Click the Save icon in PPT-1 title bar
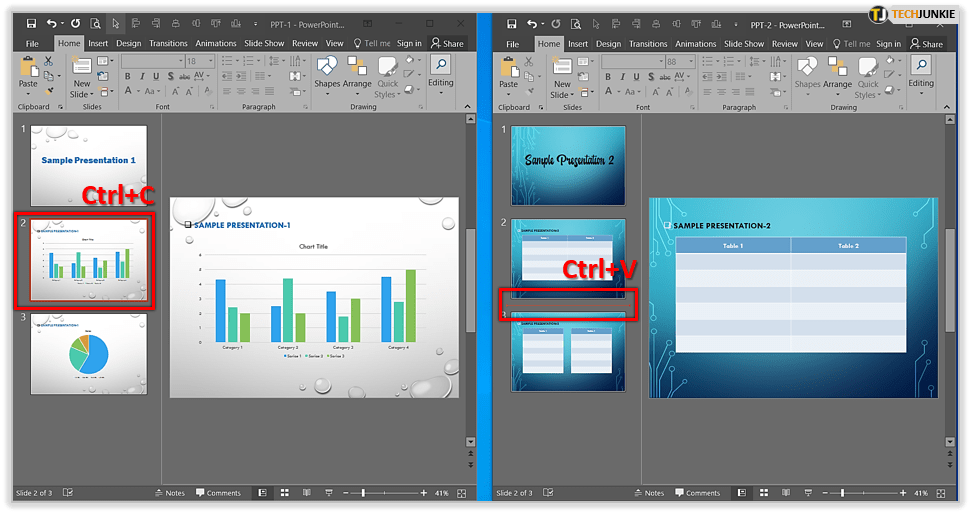 (x=30, y=23)
